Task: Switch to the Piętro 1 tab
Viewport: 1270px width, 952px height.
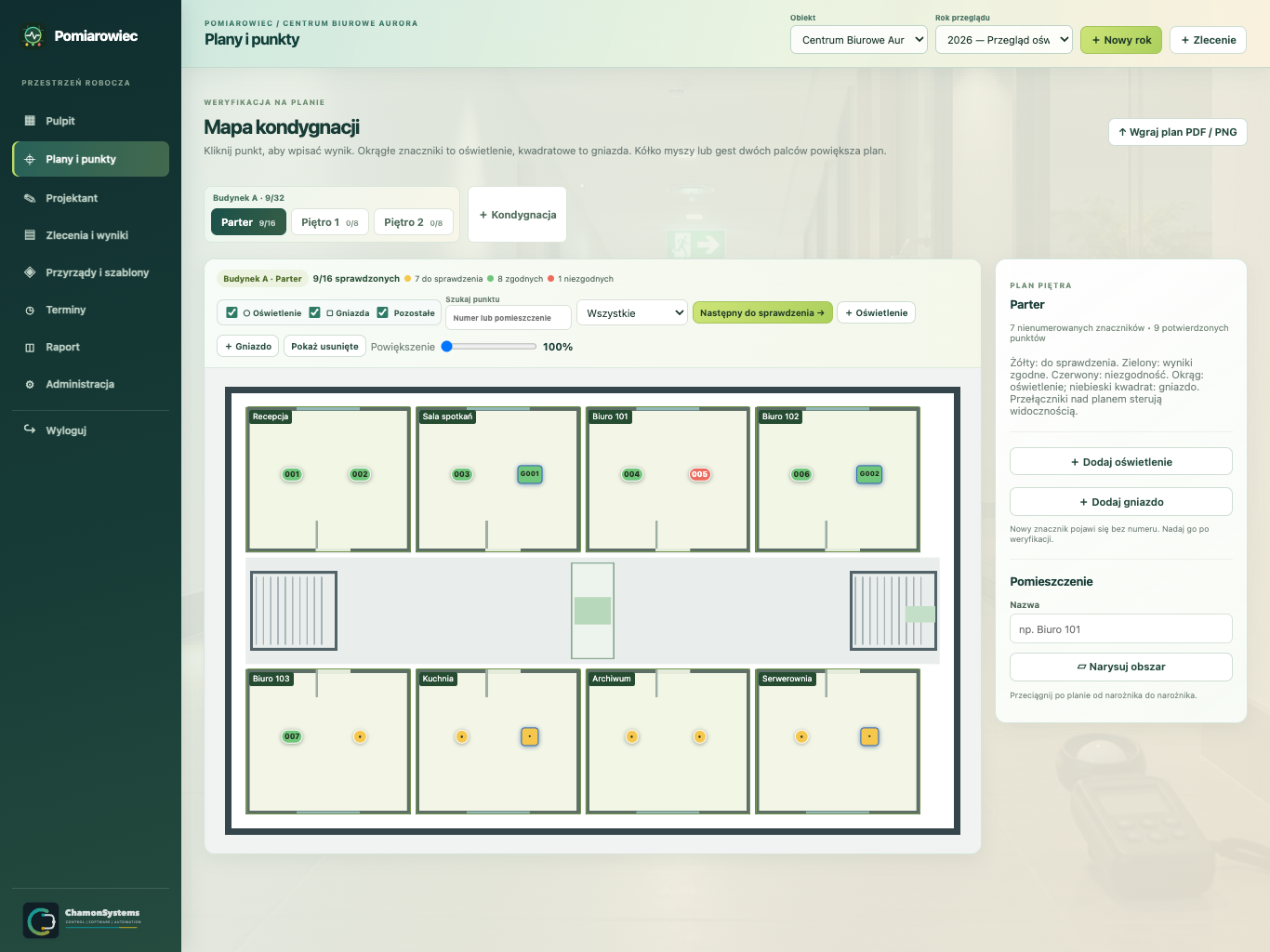Action: (x=330, y=222)
